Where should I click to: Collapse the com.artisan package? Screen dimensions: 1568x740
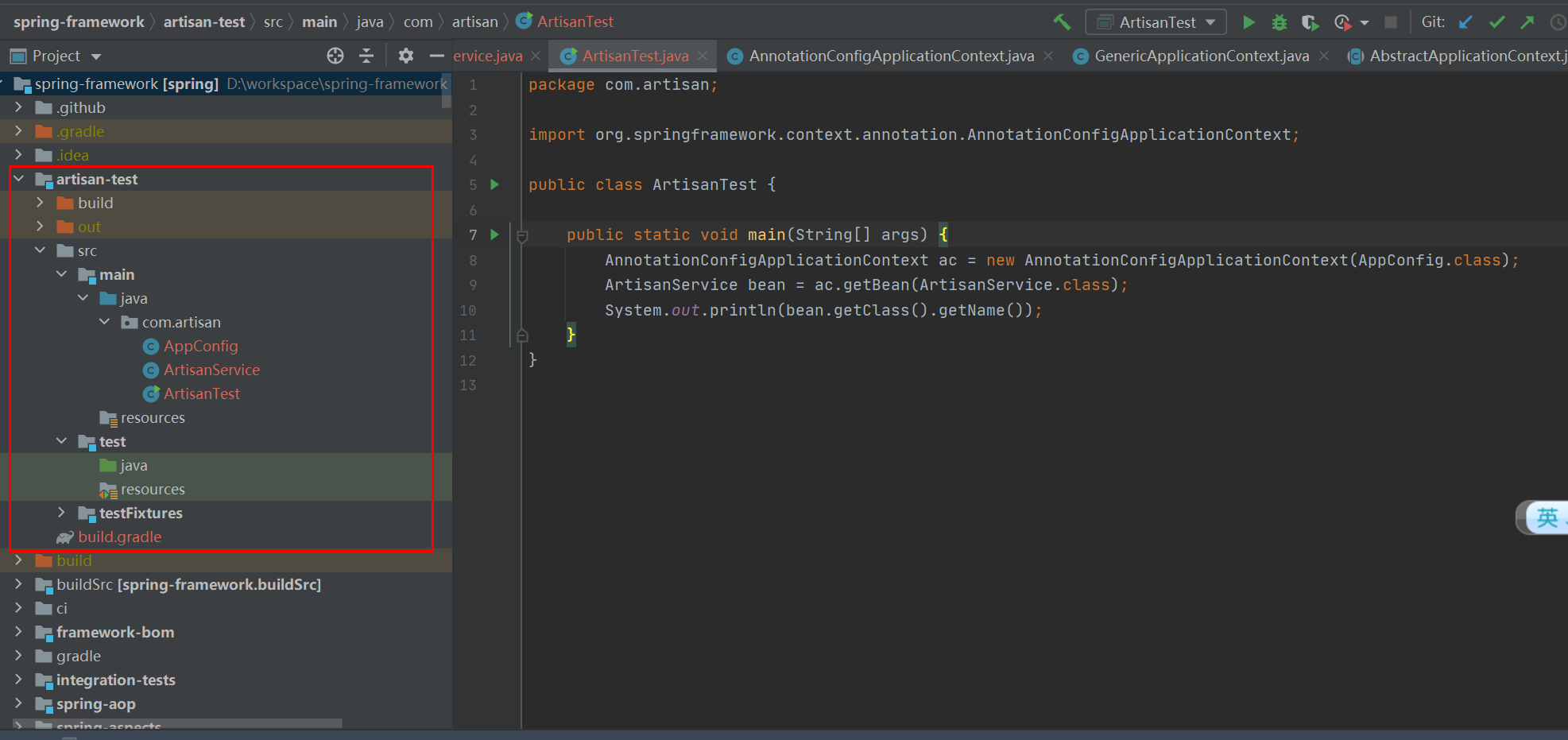(x=104, y=322)
